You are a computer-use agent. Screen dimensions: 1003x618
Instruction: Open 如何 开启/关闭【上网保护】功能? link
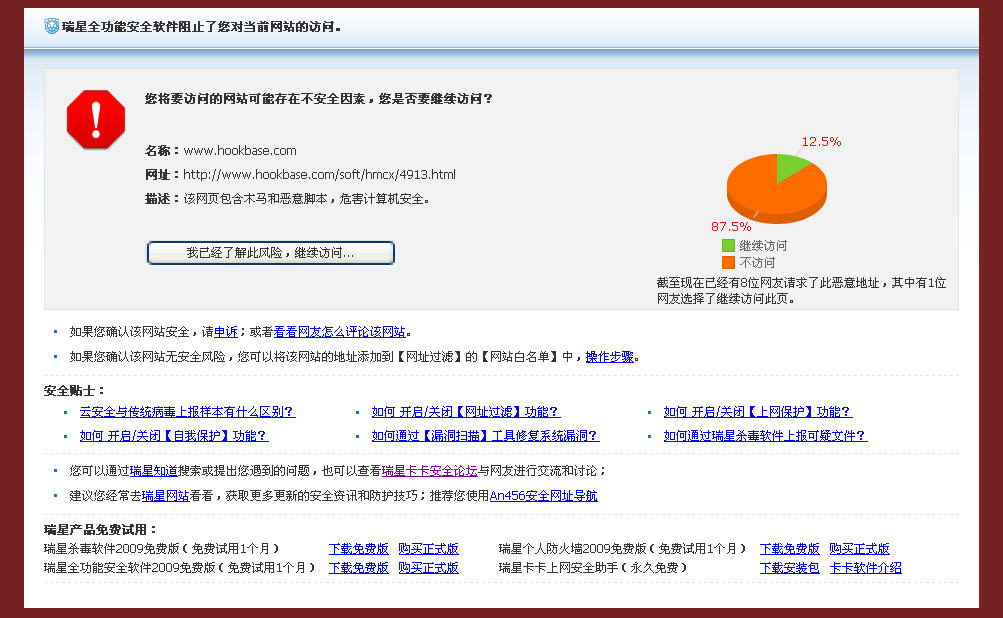pyautogui.click(x=758, y=412)
